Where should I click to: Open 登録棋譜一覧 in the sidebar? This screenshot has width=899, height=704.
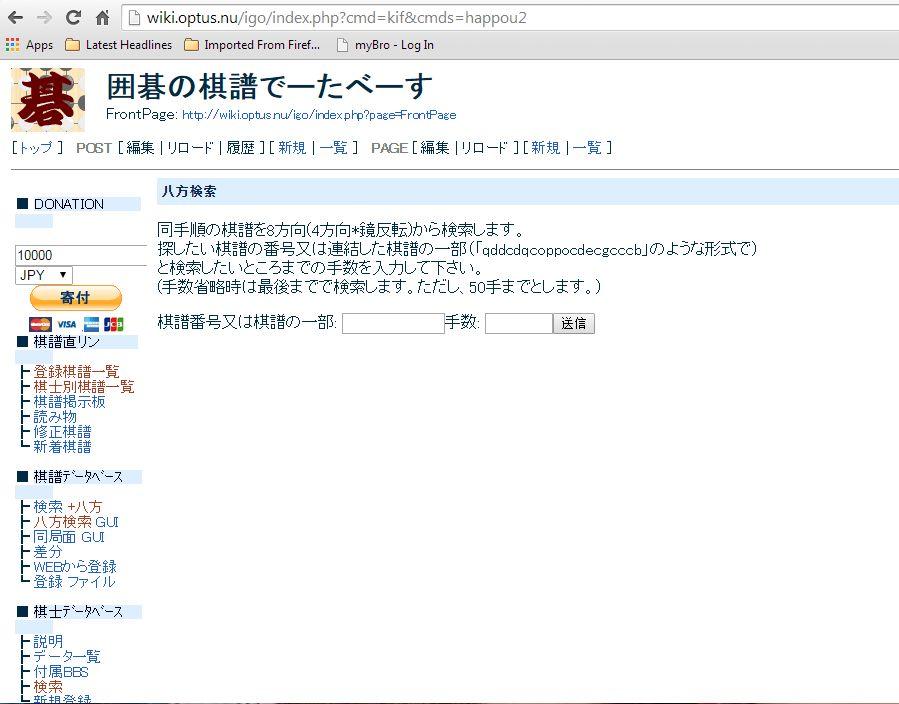click(x=76, y=371)
